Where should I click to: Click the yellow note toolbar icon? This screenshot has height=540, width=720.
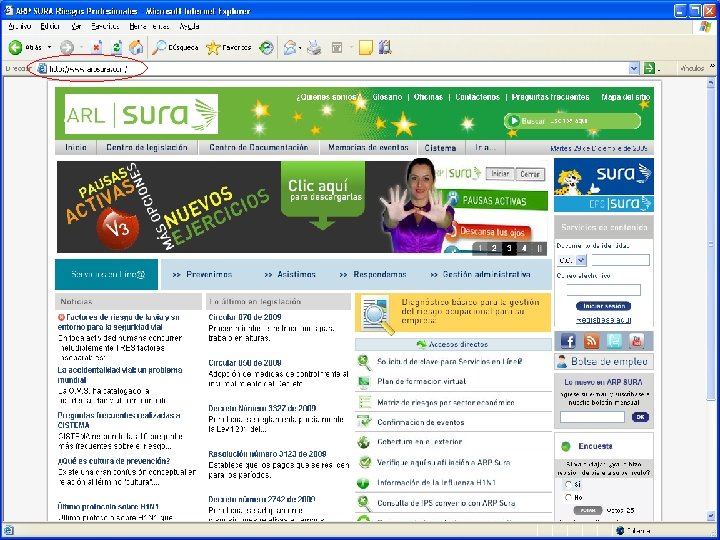[x=366, y=47]
